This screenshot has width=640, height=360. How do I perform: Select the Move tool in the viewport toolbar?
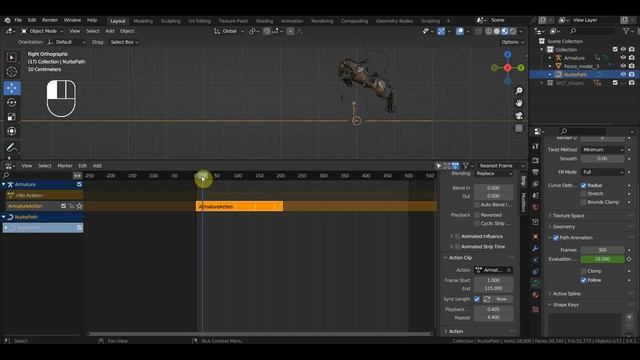coord(11,88)
